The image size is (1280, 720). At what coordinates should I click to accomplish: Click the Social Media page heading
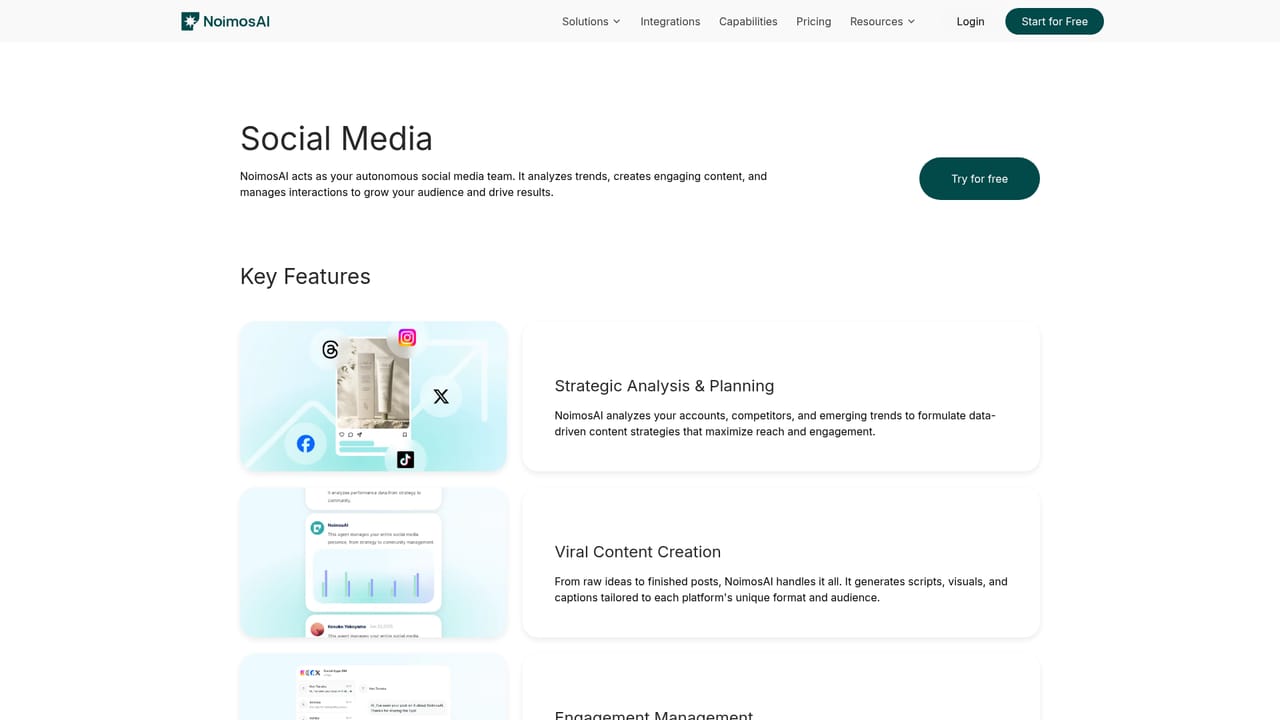tap(336, 138)
